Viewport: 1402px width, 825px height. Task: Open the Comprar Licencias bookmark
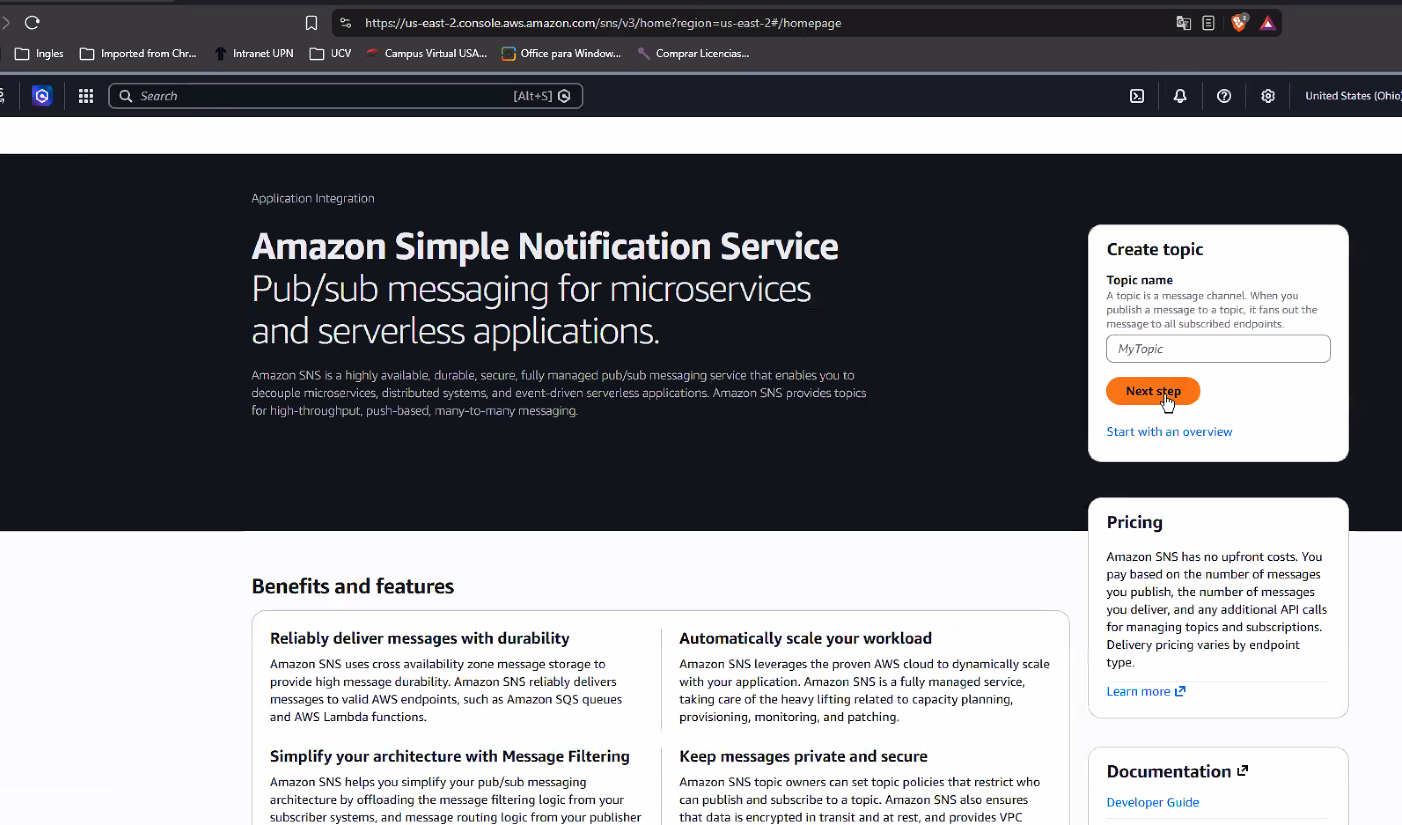coord(693,53)
